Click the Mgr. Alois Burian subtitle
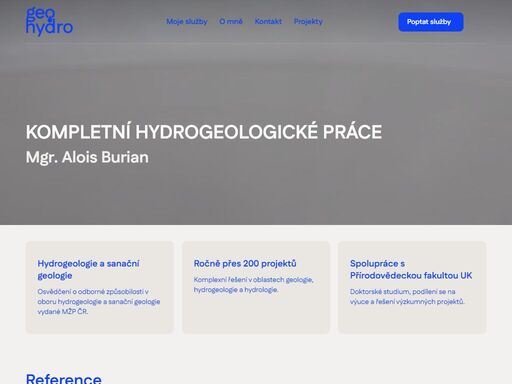512x384 pixels. coord(87,157)
